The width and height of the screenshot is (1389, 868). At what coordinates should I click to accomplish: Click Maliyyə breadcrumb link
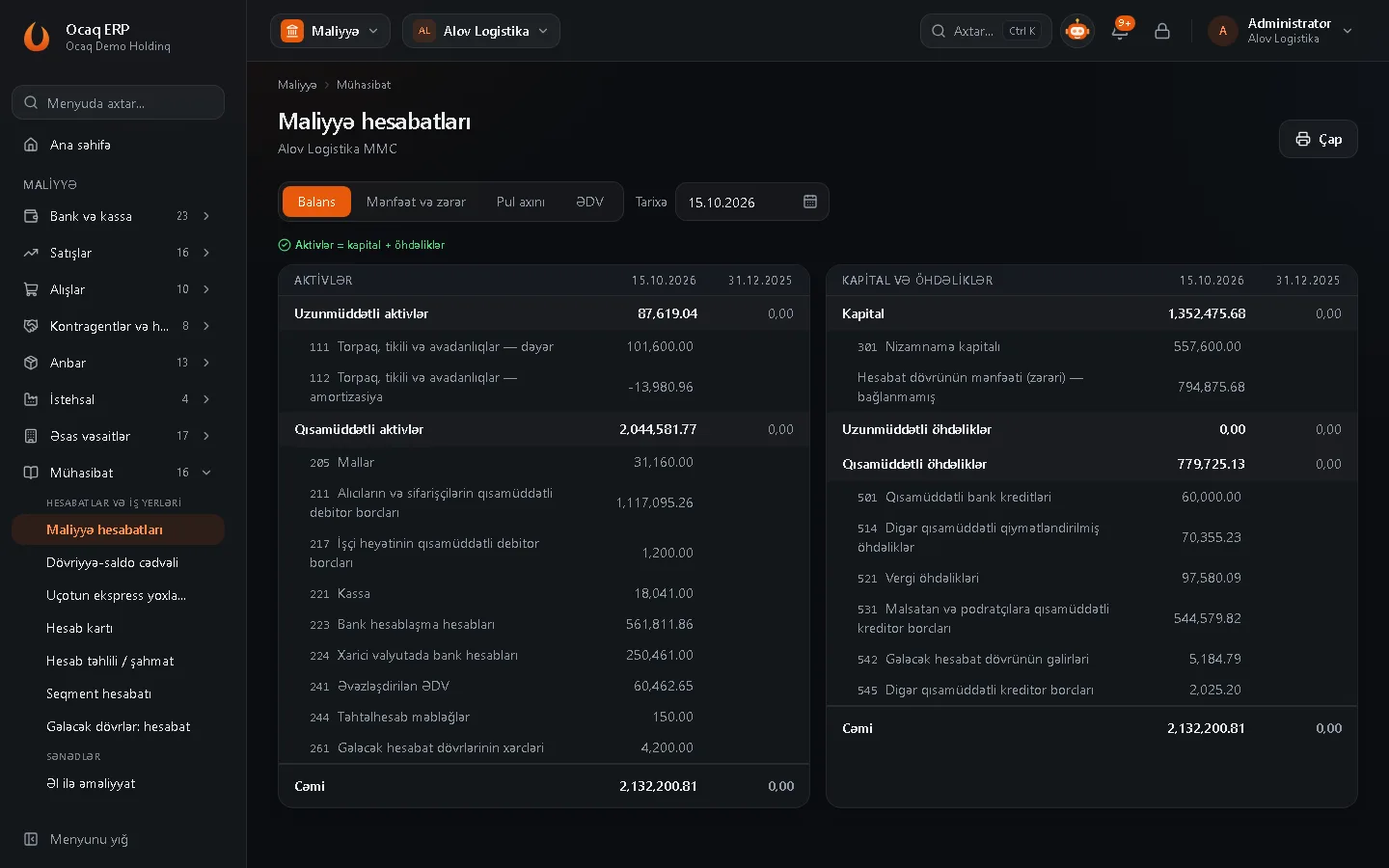[297, 85]
